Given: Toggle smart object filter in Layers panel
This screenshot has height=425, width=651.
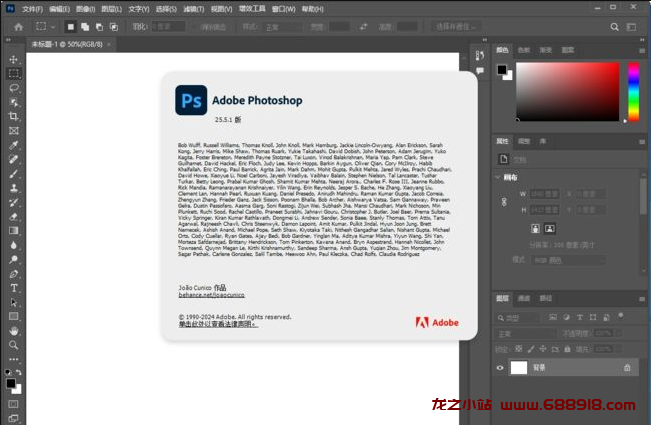Looking at the screenshot, I should pos(606,318).
